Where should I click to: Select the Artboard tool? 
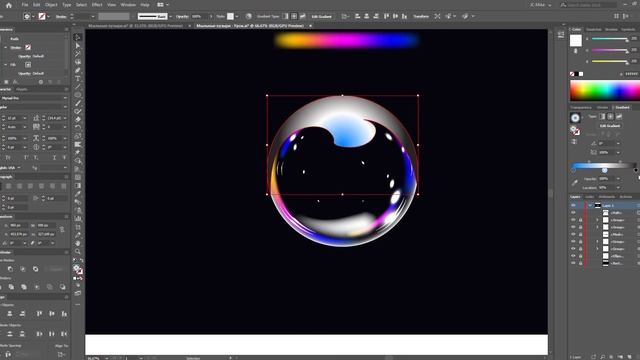click(x=78, y=227)
